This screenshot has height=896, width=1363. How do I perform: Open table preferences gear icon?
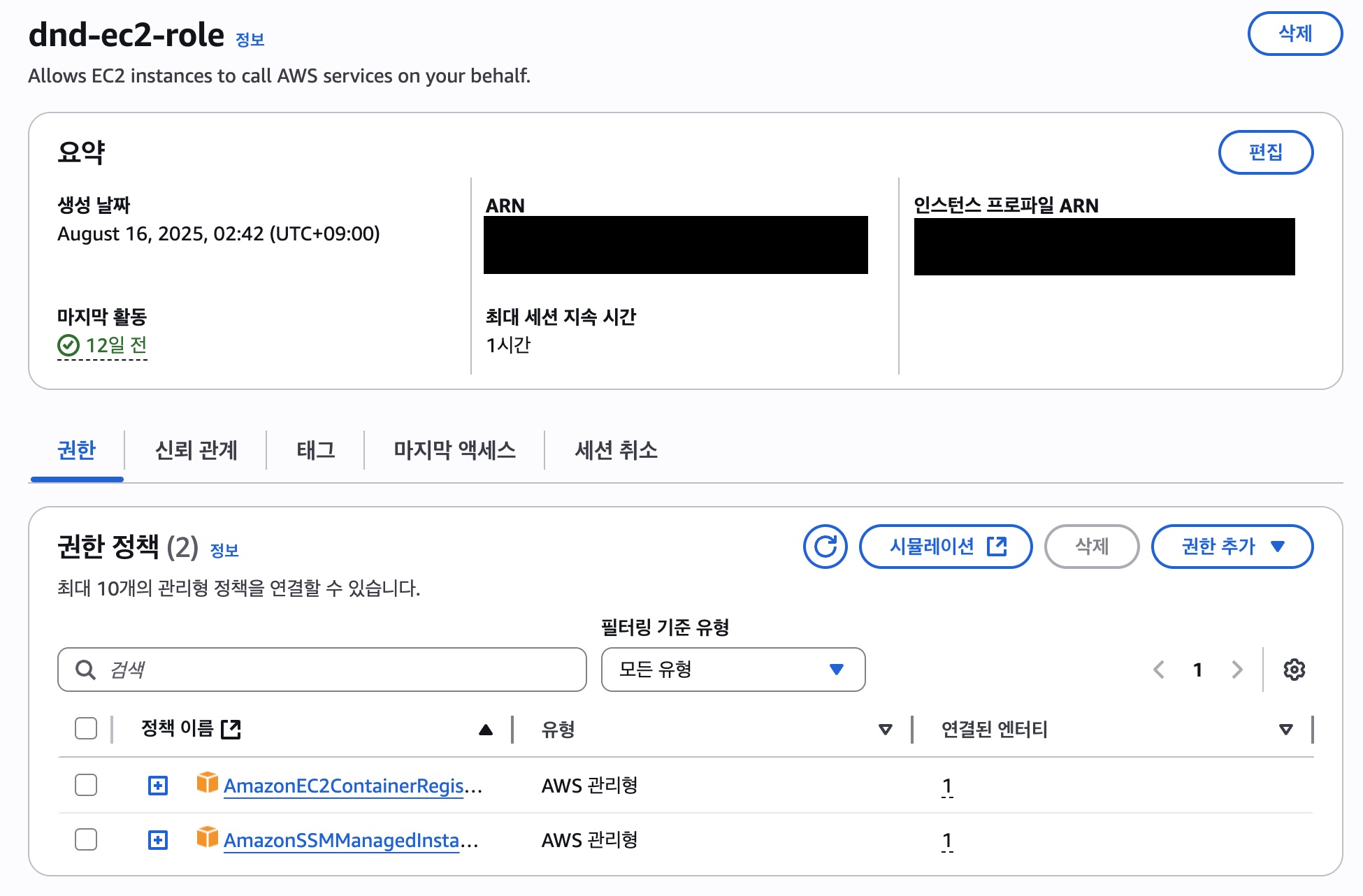pyautogui.click(x=1294, y=670)
